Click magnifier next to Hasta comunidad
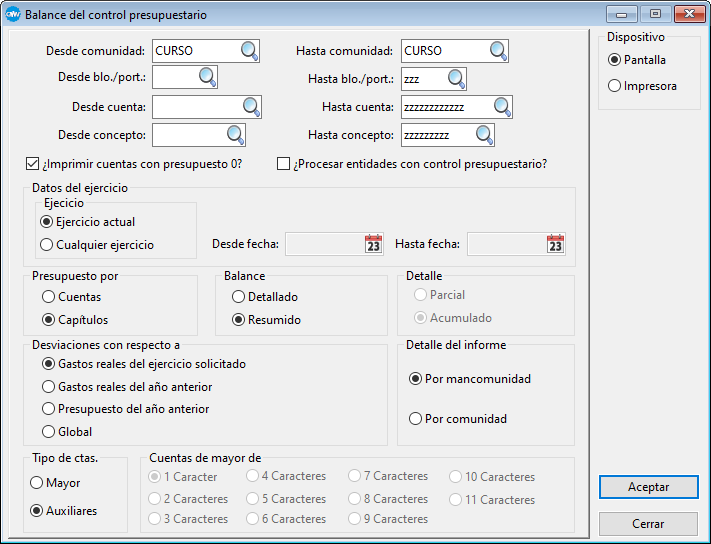Image resolution: width=711 pixels, height=544 pixels. (x=498, y=51)
